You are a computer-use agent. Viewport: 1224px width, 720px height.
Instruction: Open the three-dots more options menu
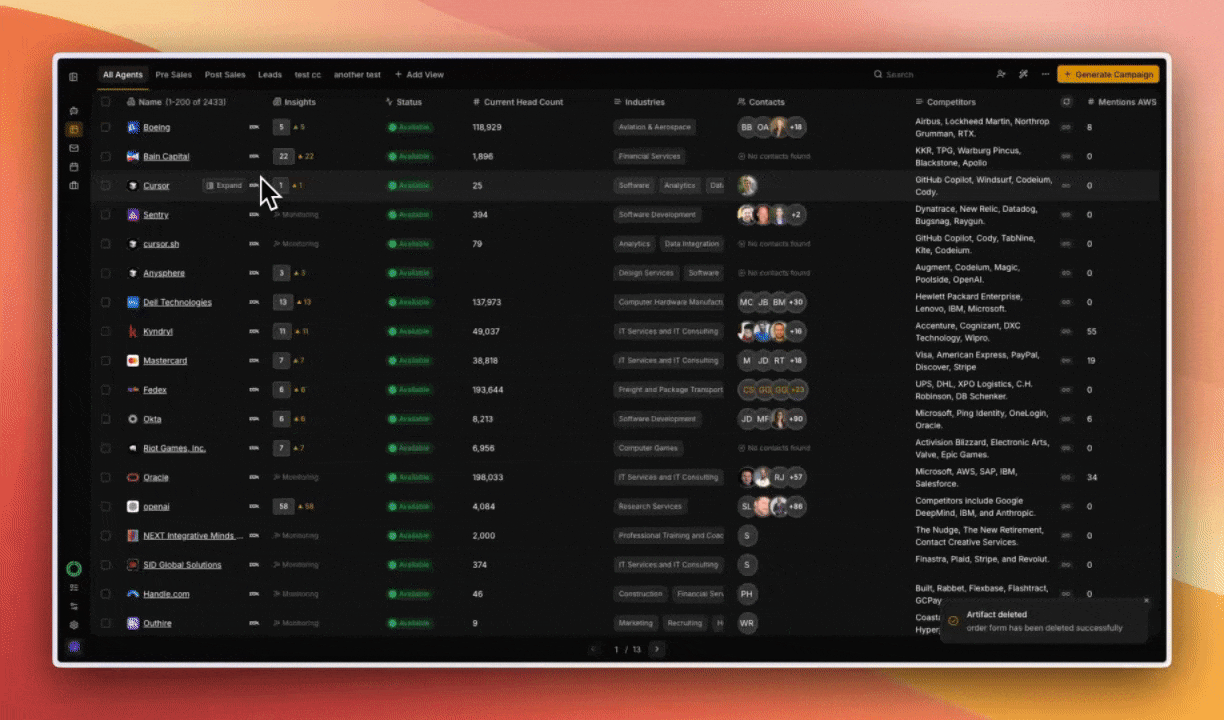pyautogui.click(x=1045, y=74)
